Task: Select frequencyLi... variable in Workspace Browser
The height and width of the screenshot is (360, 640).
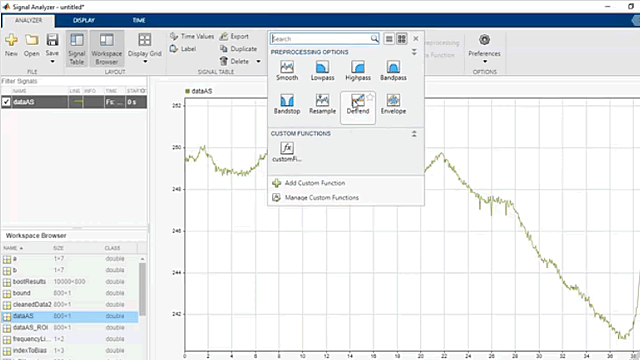Action: pyautogui.click(x=70, y=339)
